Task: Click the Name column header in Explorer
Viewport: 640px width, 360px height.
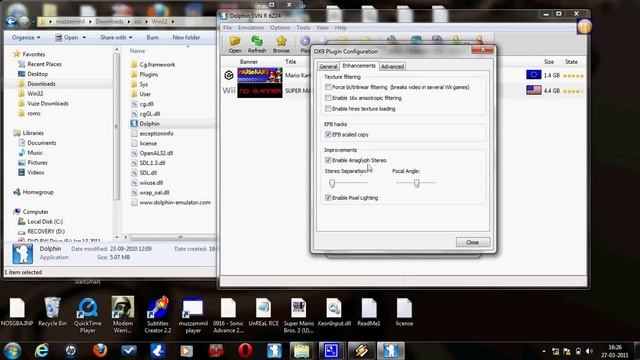Action: (138, 51)
